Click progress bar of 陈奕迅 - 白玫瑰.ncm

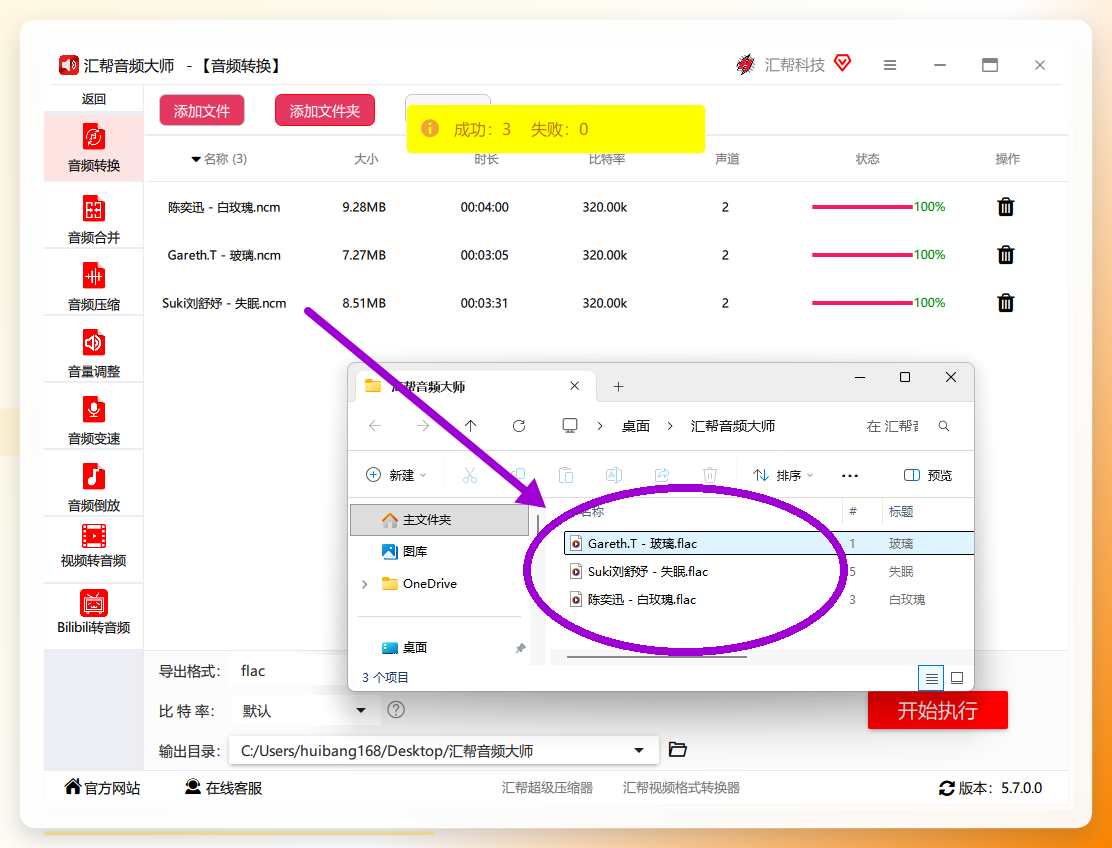(x=862, y=207)
